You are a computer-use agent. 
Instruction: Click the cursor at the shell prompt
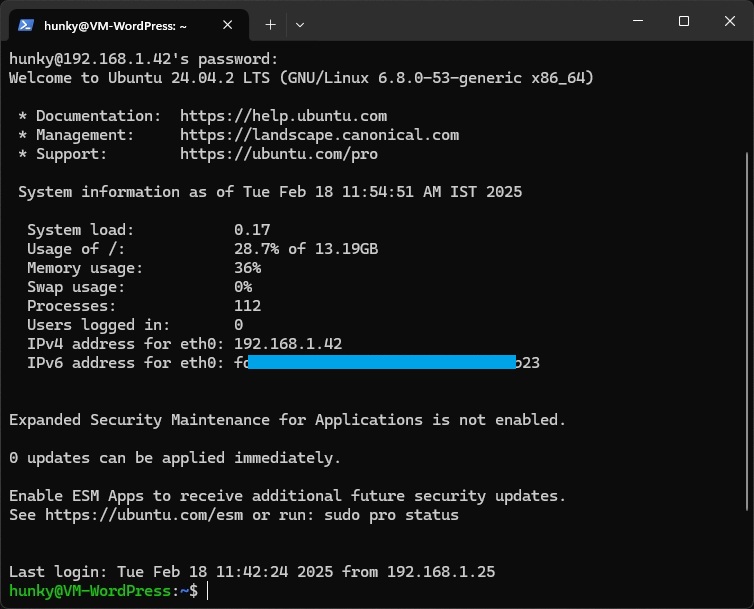(x=208, y=591)
